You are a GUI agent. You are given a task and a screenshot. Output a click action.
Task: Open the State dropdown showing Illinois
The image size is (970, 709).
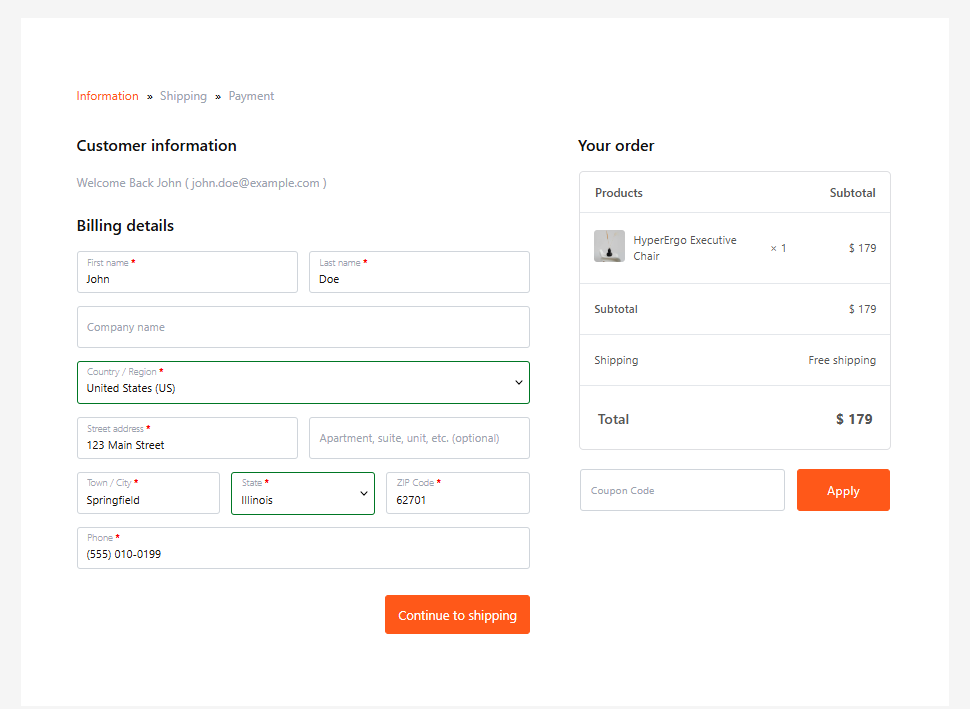(x=303, y=493)
